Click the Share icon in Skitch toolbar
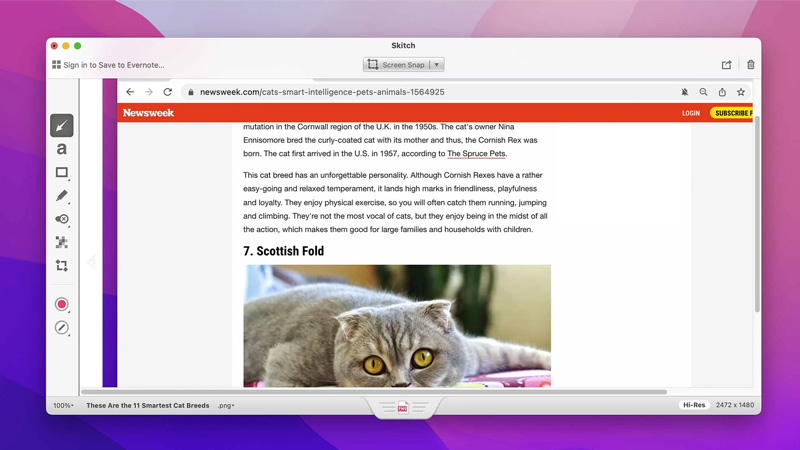 pos(726,65)
